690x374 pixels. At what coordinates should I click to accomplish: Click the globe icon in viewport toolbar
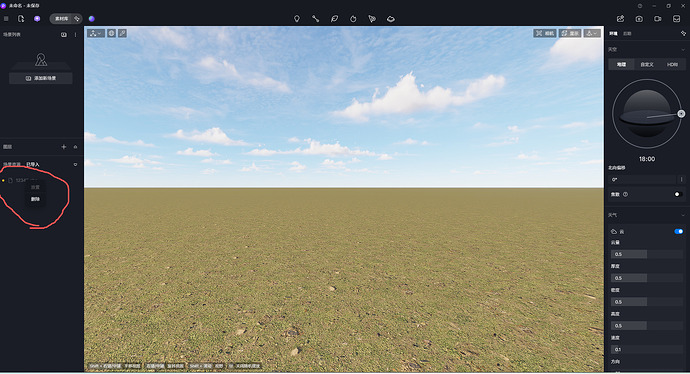[112, 33]
